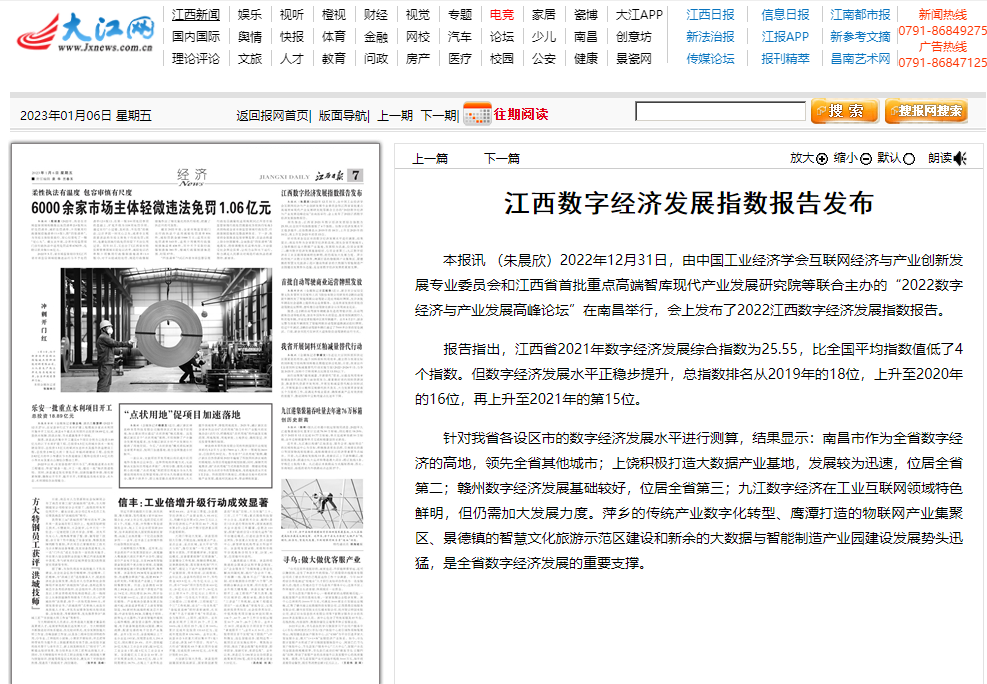987x684 pixels.
Task: Go to 返回报网首页 link
Action: 272,115
